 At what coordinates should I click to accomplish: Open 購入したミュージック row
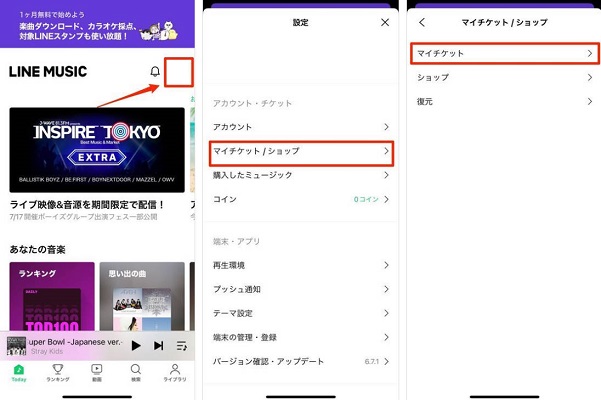301,175
